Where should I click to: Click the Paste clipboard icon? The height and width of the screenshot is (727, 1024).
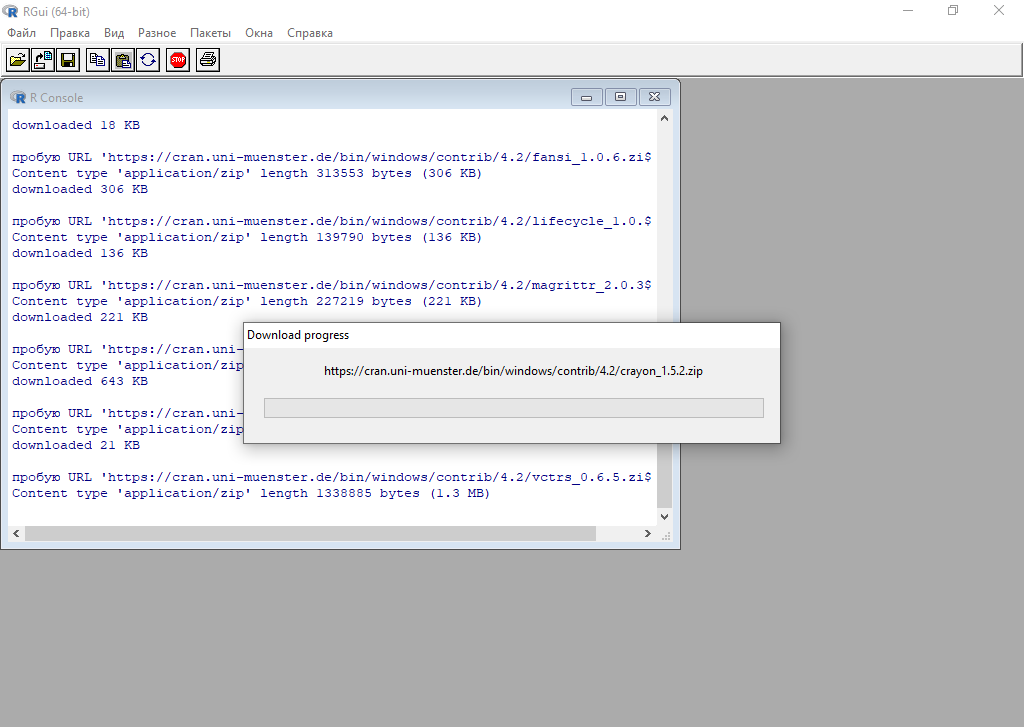tap(122, 60)
